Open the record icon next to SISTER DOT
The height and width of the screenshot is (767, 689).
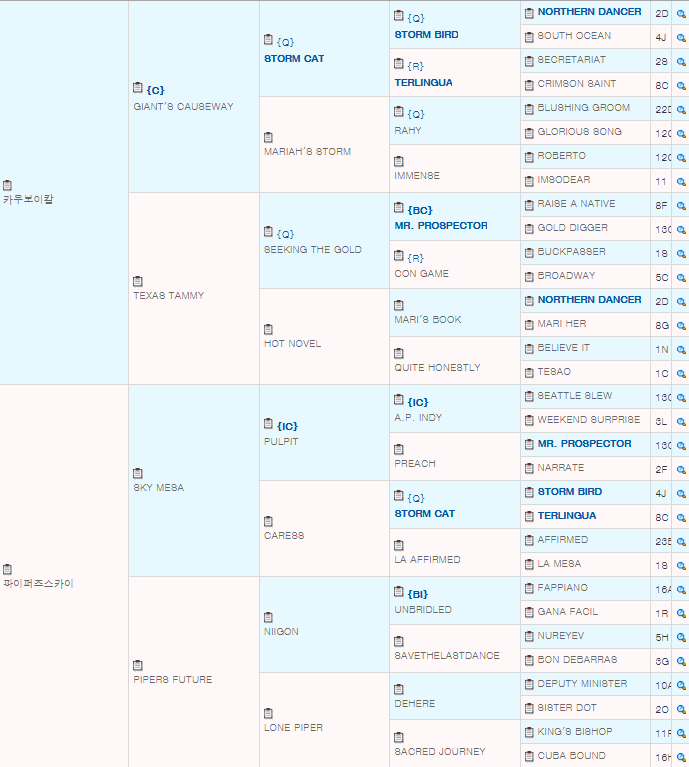point(529,708)
